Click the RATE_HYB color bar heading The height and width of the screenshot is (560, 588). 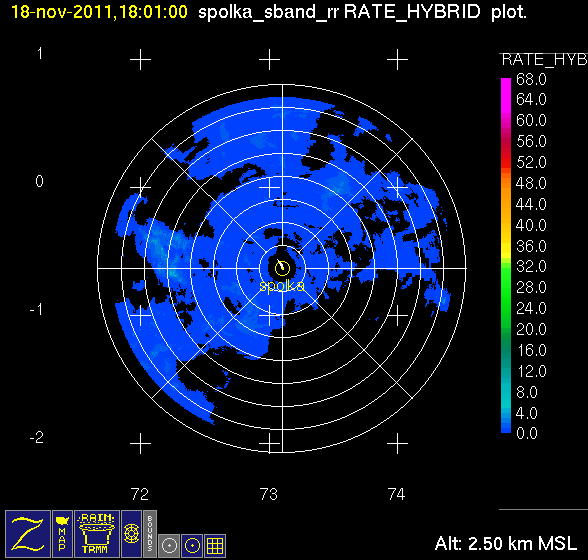pyautogui.click(x=544, y=60)
